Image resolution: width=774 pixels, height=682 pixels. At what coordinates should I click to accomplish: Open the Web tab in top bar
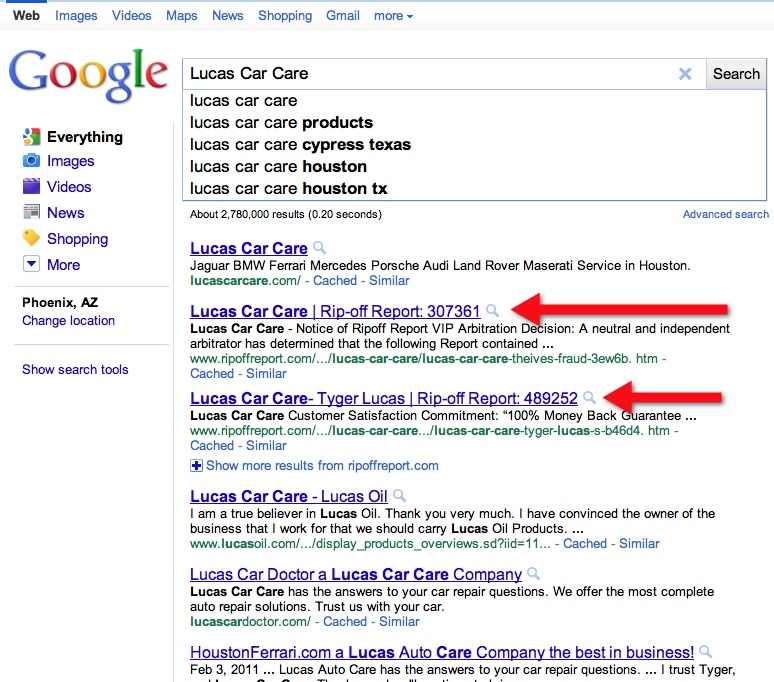(x=26, y=16)
